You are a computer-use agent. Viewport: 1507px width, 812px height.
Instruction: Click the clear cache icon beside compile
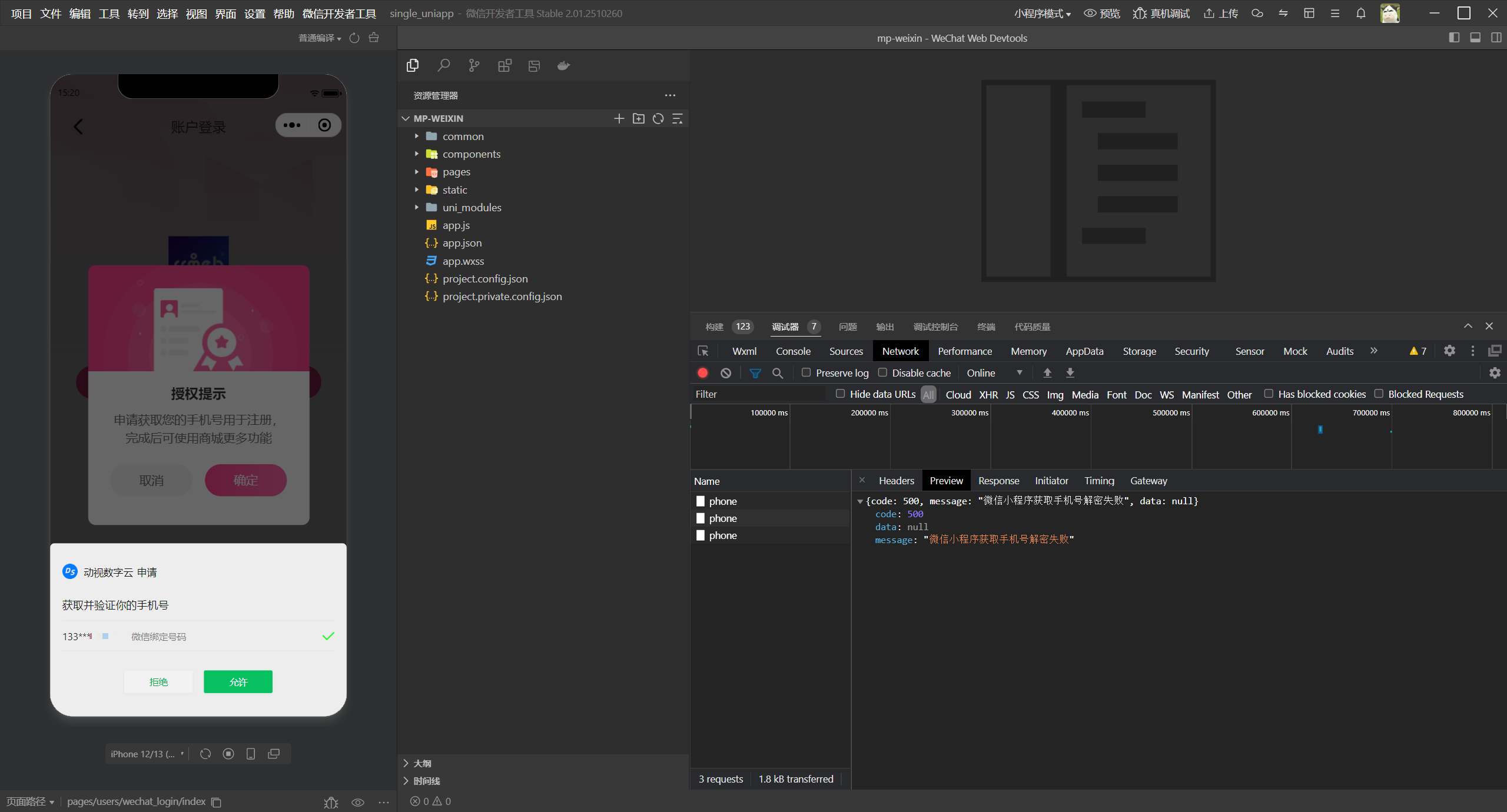coord(374,38)
